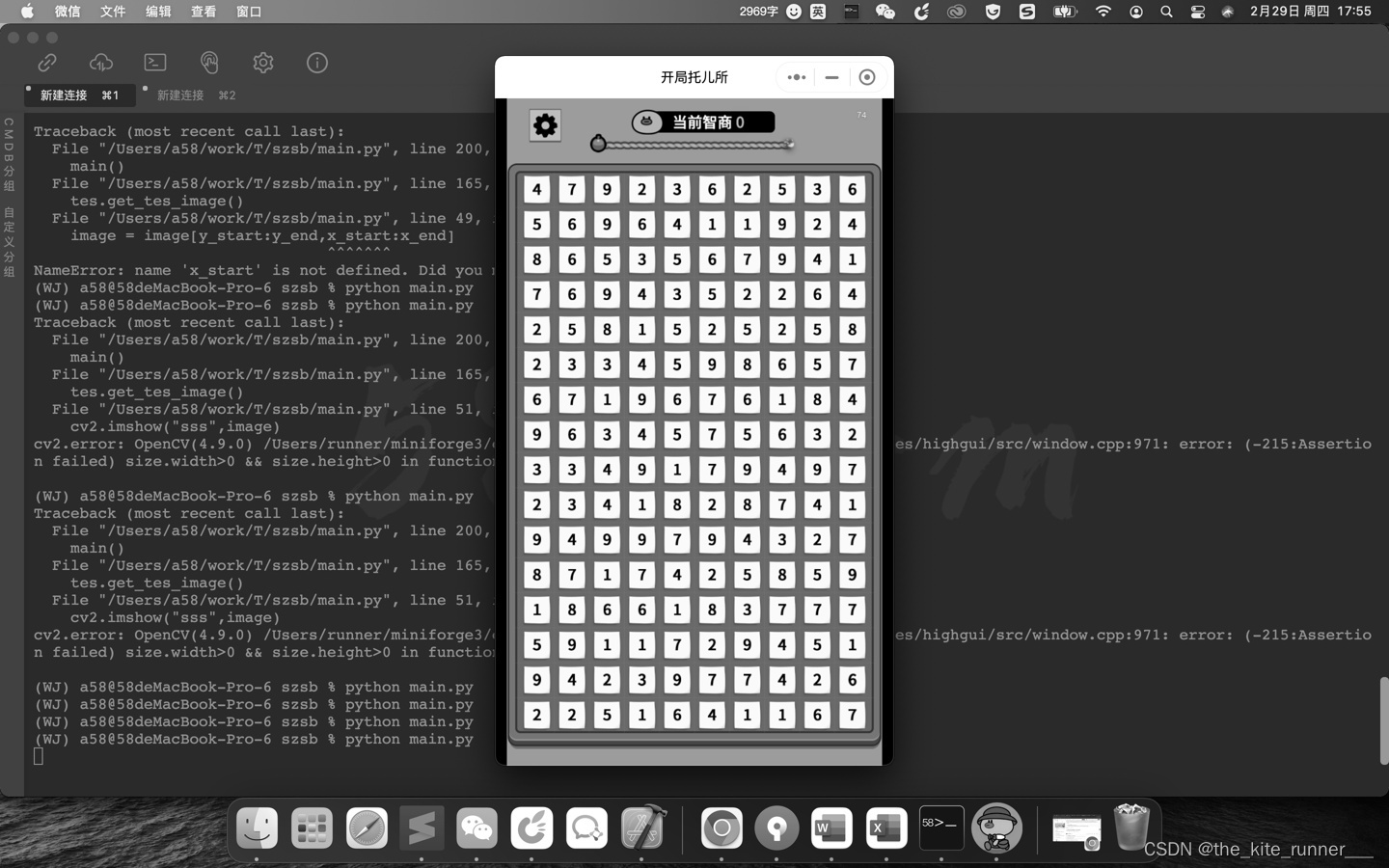Open the settings gear in 开局托儿所 game
Image resolution: width=1389 pixels, height=868 pixels.
click(545, 124)
